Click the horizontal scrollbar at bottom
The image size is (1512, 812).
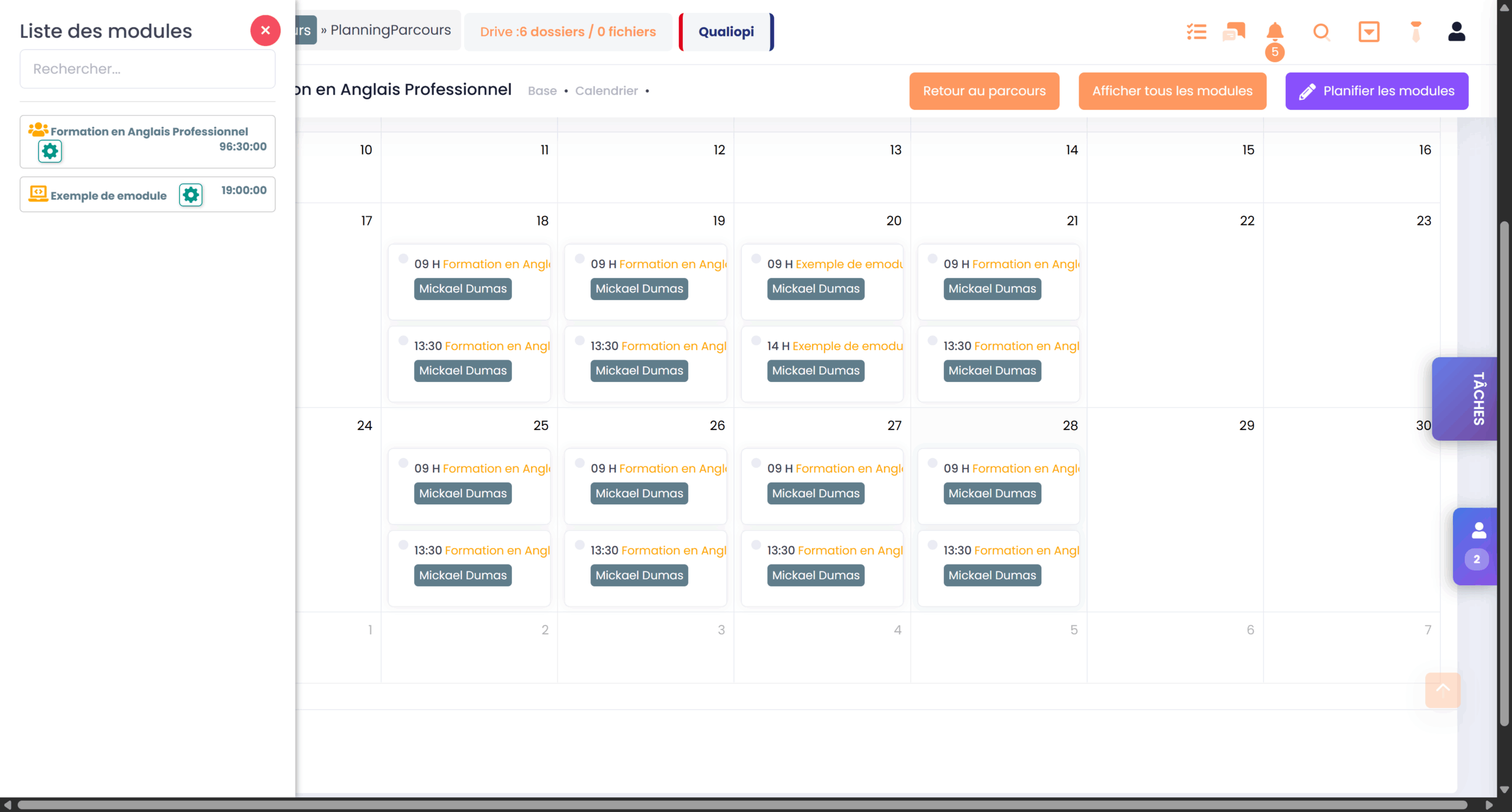742,805
